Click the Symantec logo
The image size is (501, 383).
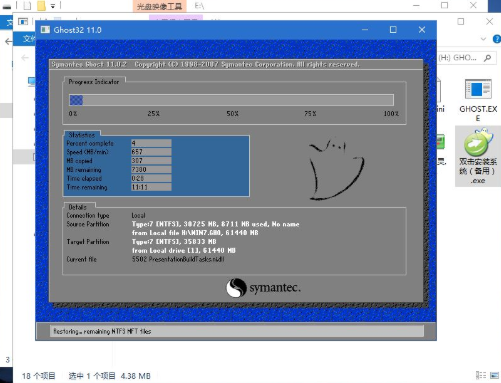click(263, 287)
